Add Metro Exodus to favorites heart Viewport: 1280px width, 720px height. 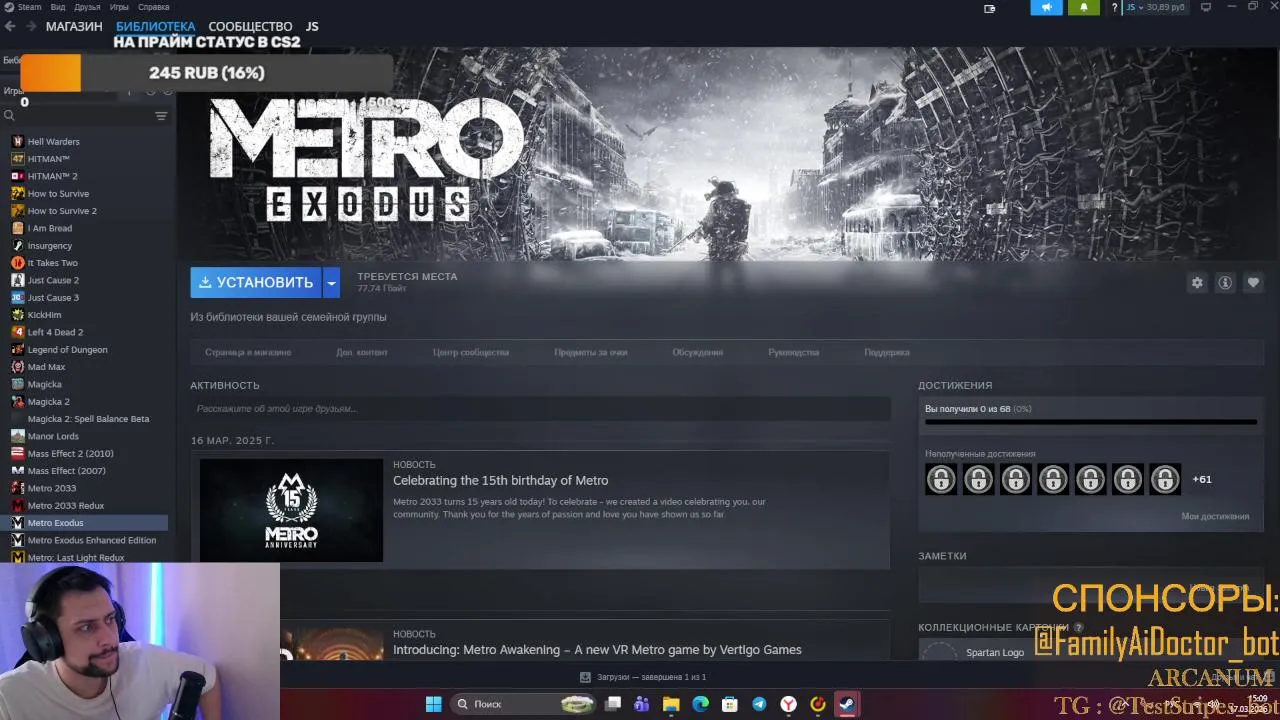(1253, 283)
